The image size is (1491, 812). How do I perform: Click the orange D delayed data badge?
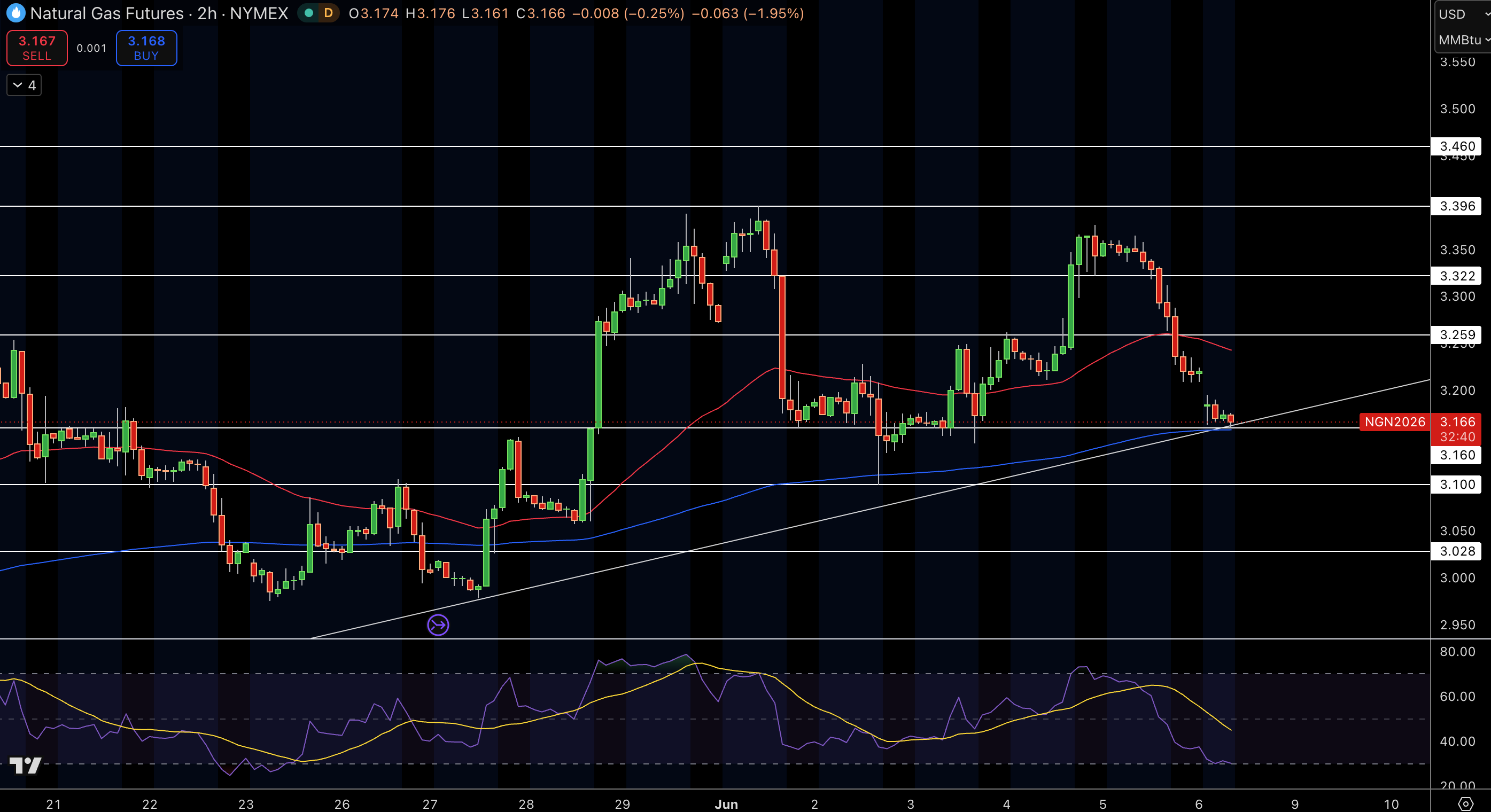click(x=328, y=13)
